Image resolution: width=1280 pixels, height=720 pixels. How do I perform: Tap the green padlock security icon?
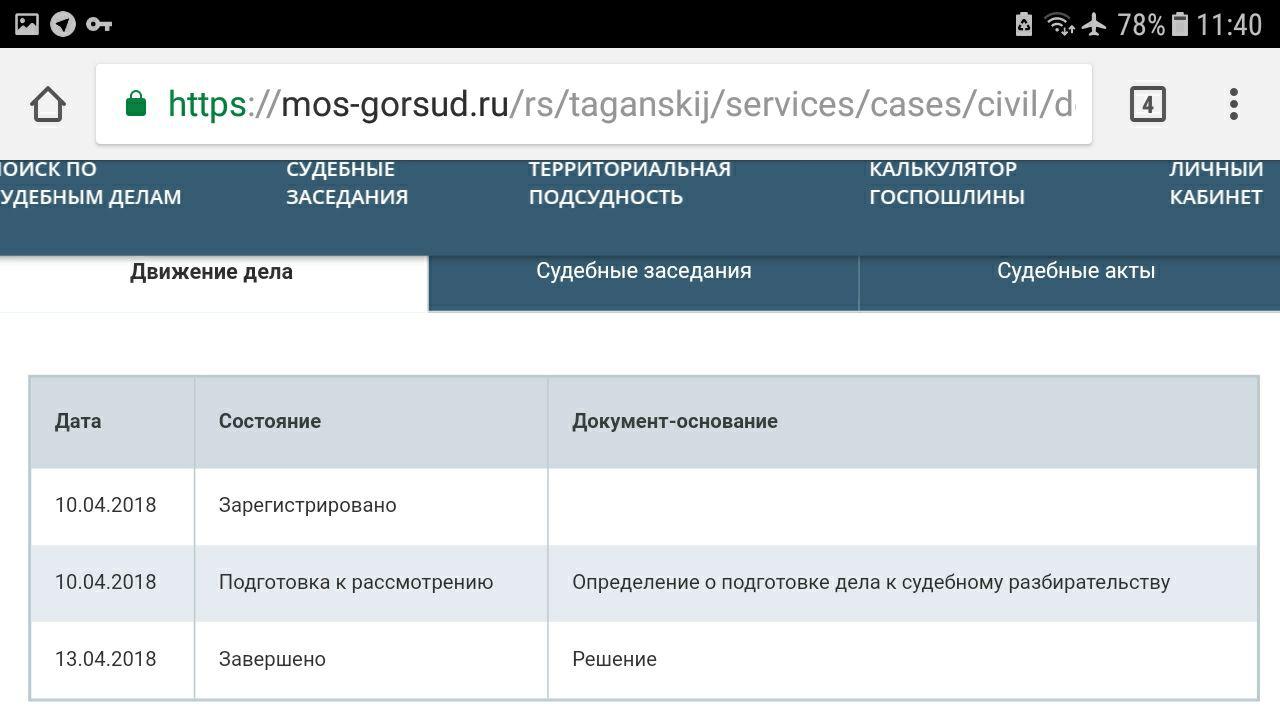coord(136,103)
